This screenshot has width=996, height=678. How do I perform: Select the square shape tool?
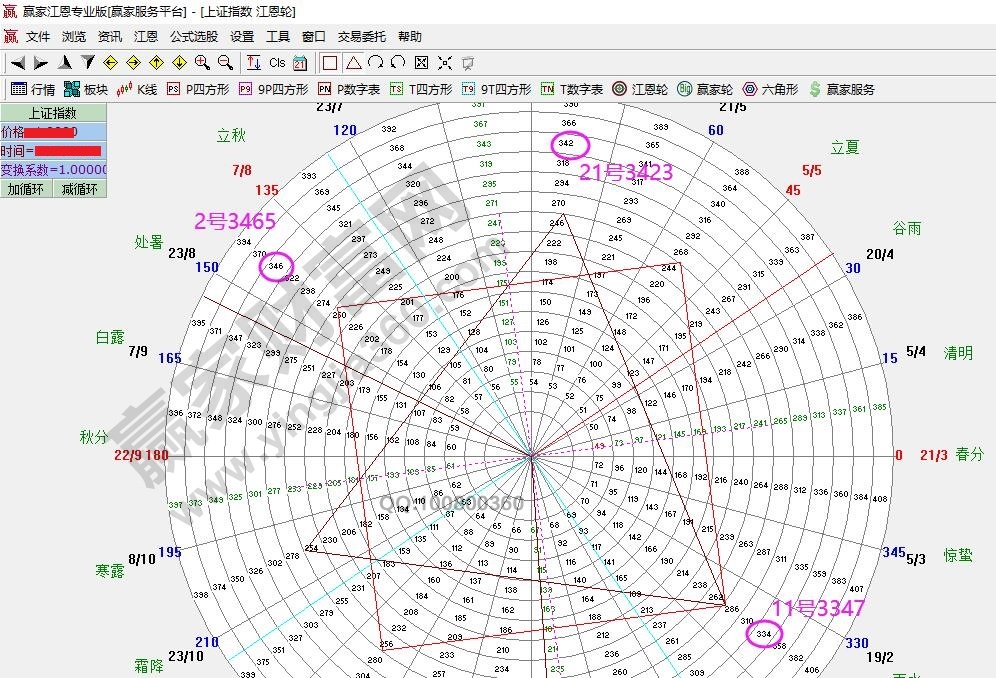click(330, 62)
